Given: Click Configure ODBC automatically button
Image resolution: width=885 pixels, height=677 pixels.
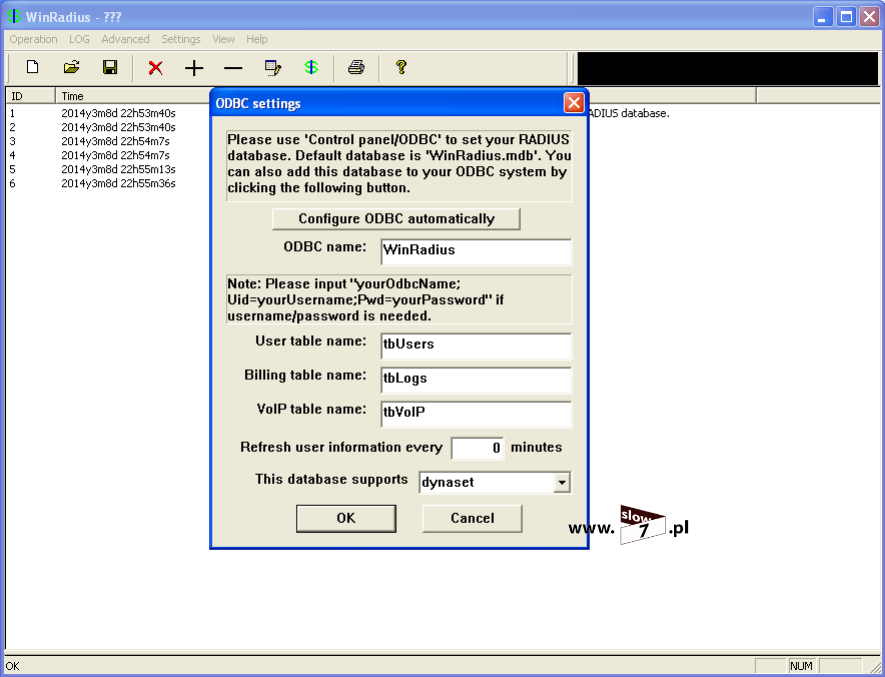Looking at the screenshot, I should tap(396, 219).
